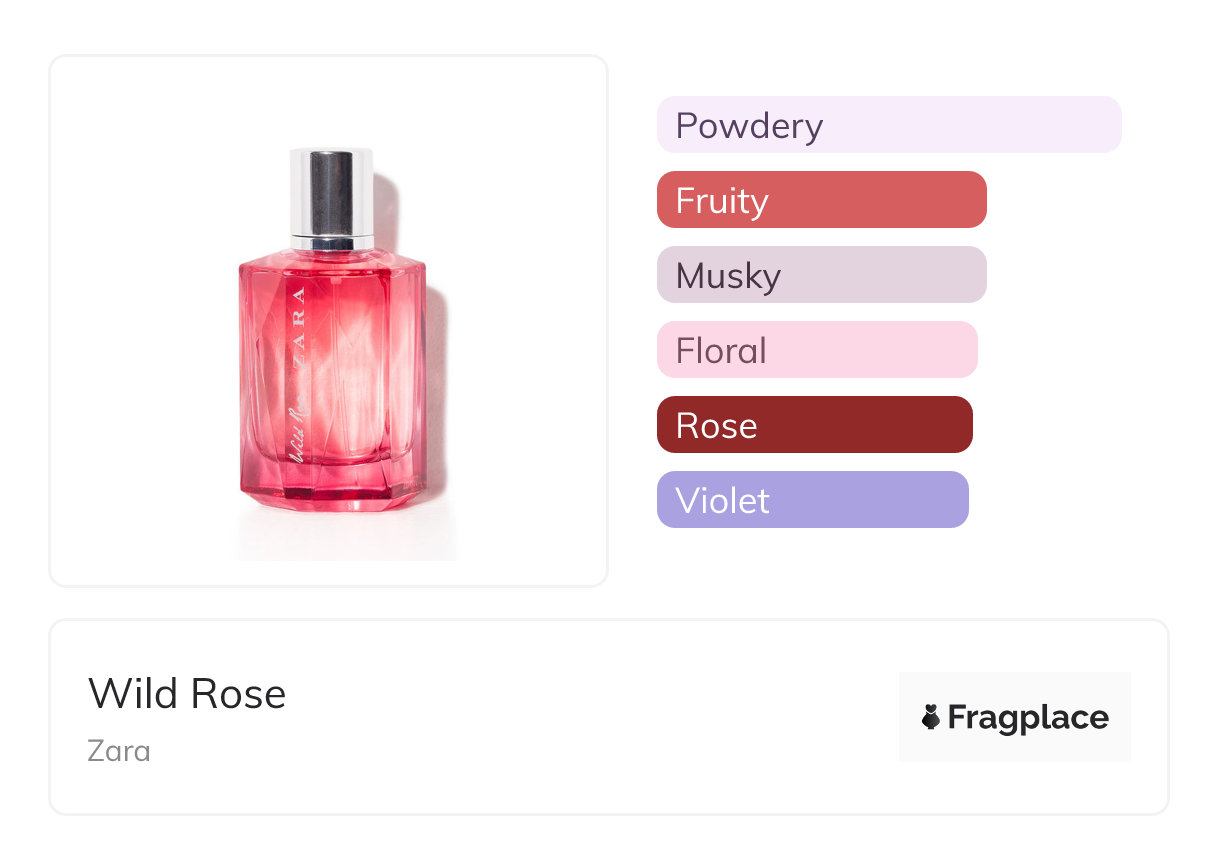
Task: Click the faceted base of the pink bottle
Action: pos(333,487)
